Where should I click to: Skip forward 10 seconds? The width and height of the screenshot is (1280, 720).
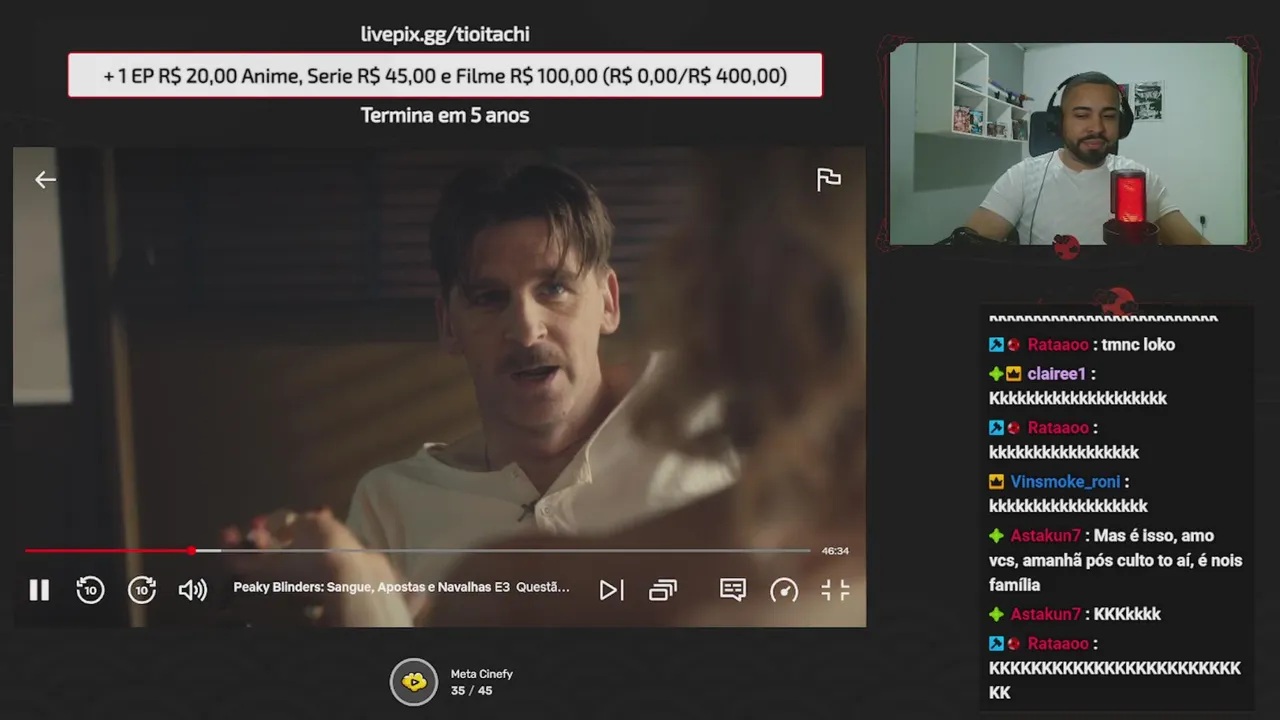[142, 590]
